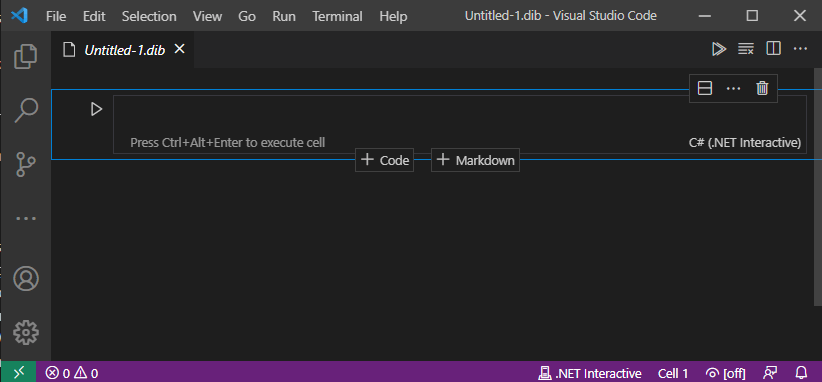Viewport: 822px width, 382px height.
Task: Open the Explorer view in activity bar
Action: [x=26, y=56]
